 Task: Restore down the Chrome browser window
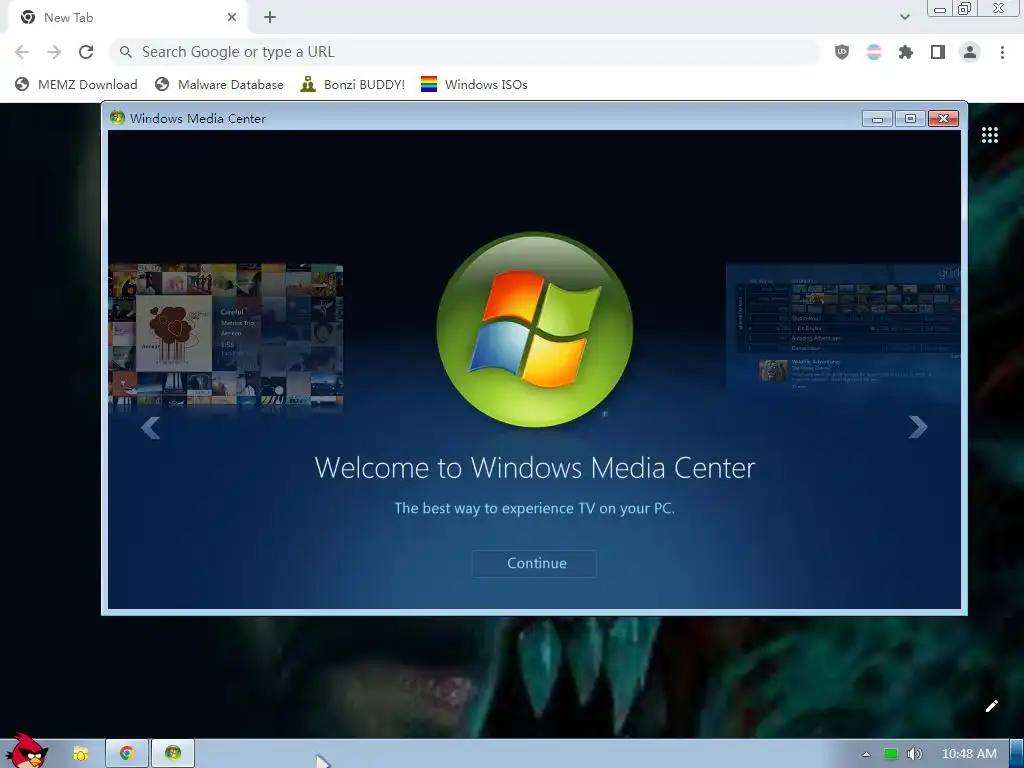tap(965, 9)
